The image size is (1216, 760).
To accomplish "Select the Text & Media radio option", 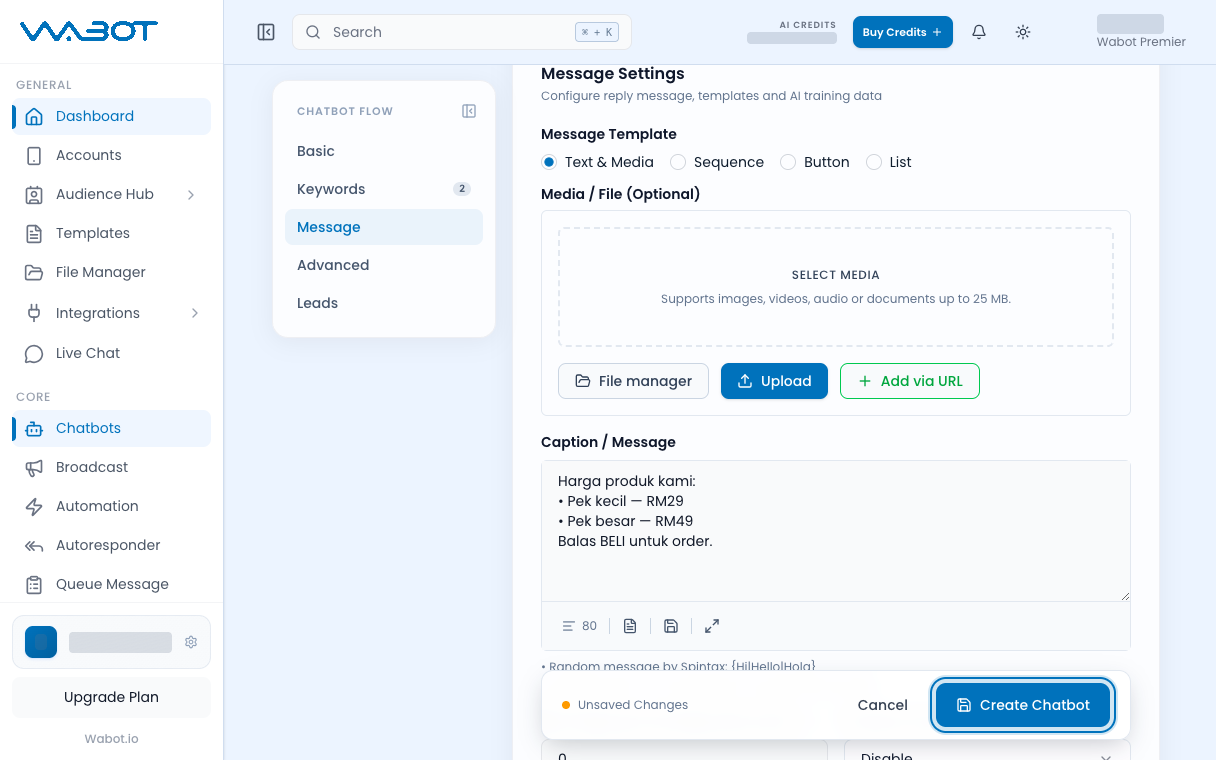I will [549, 162].
